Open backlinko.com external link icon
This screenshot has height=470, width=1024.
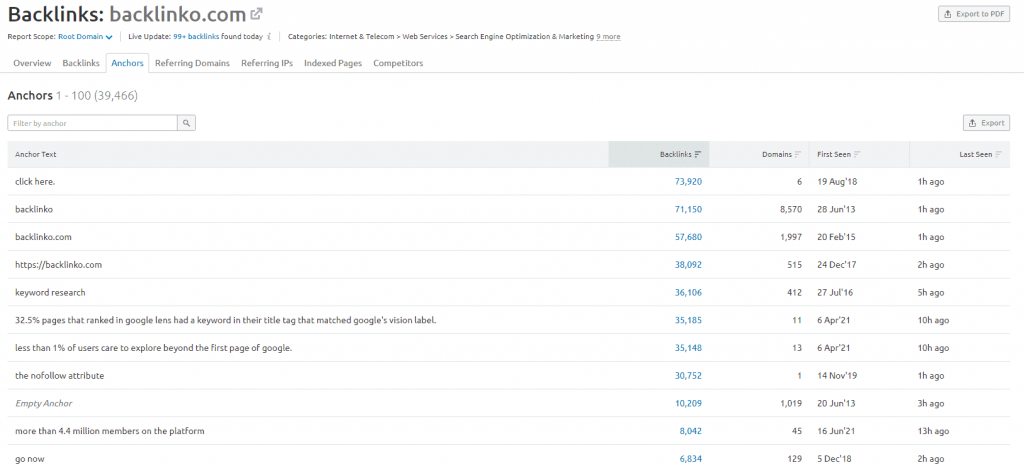pos(257,14)
